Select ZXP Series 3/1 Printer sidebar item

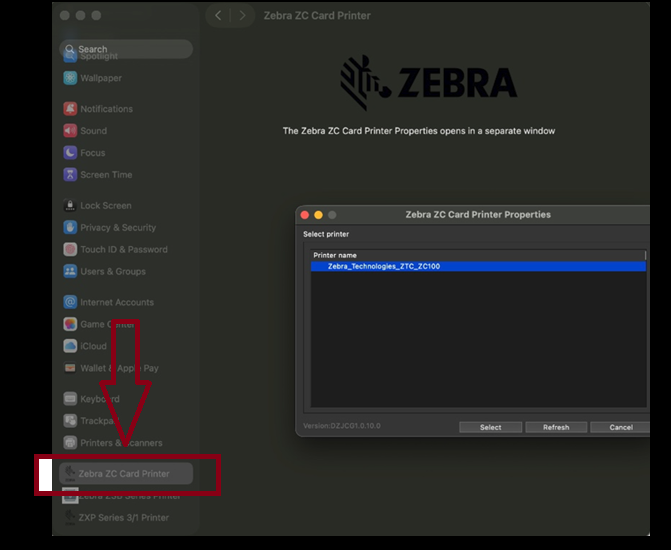(x=126, y=517)
